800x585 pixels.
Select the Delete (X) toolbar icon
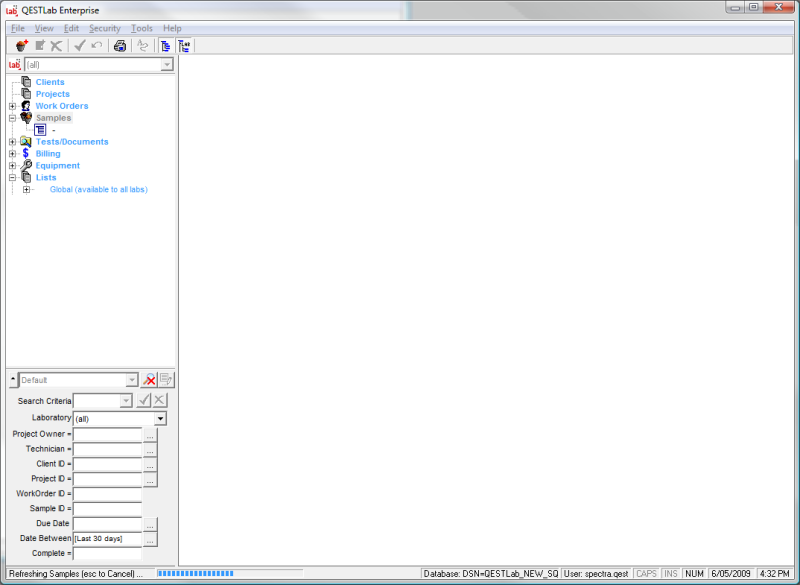(x=55, y=45)
